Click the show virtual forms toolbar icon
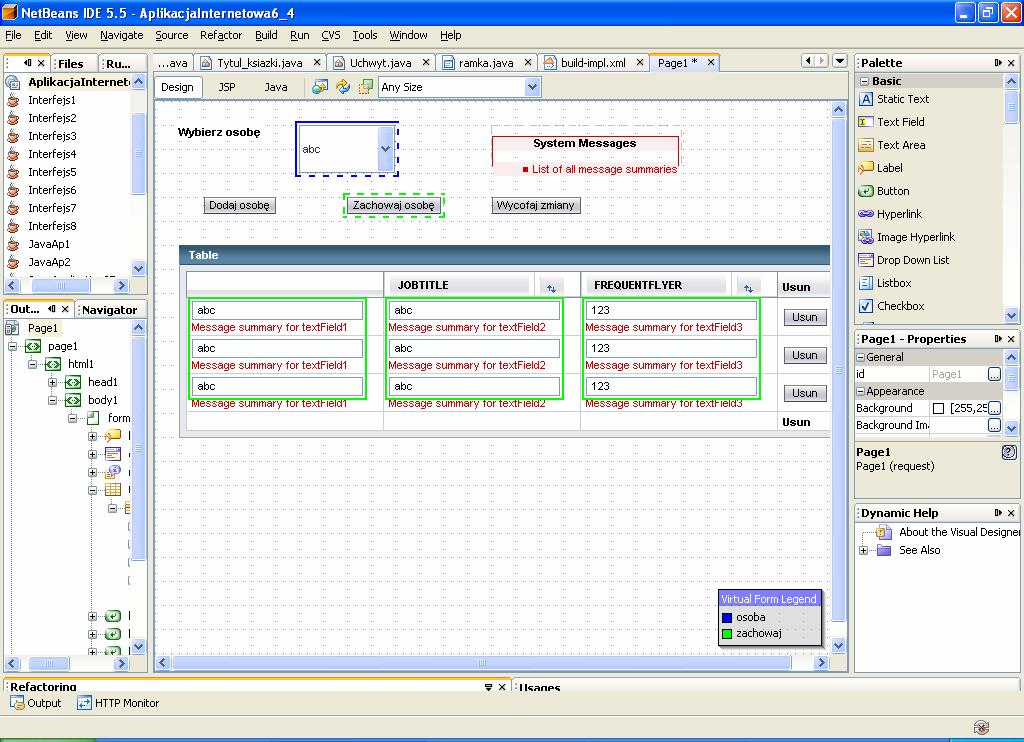This screenshot has height=742, width=1024. [366, 87]
